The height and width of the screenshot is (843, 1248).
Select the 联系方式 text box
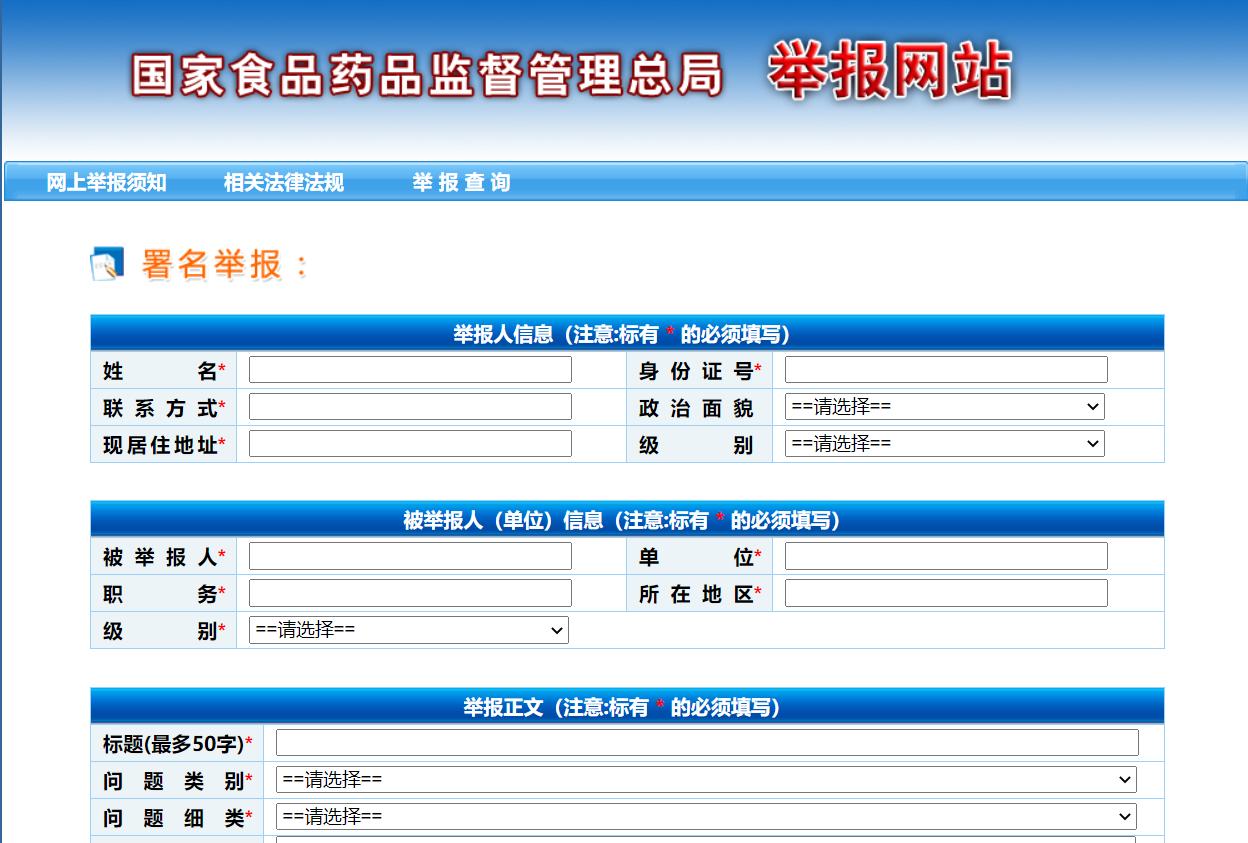409,406
